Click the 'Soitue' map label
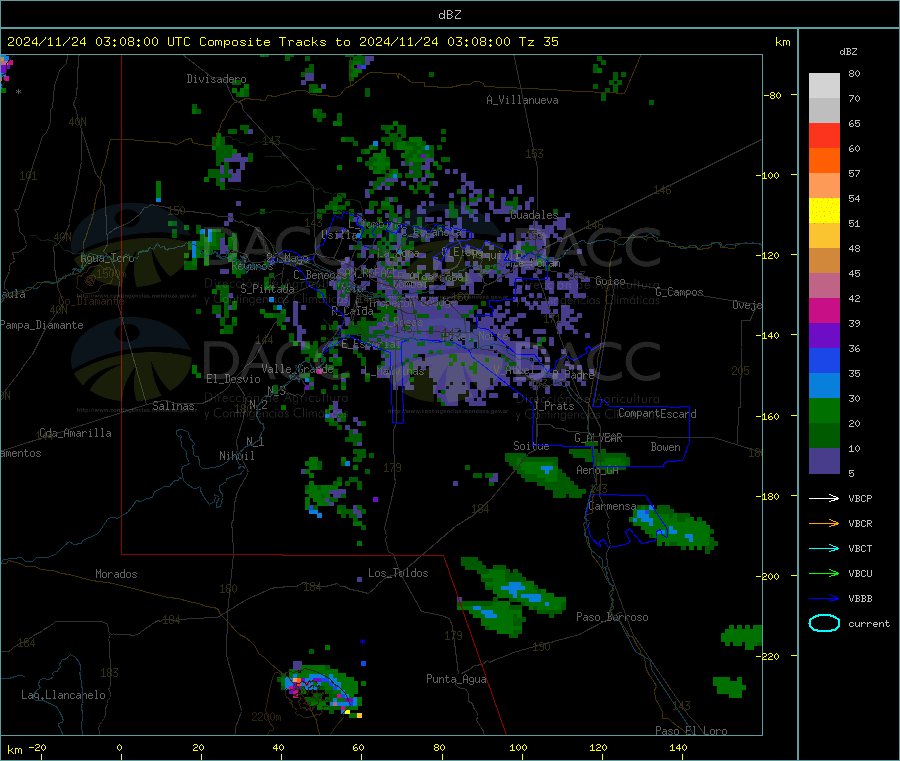Image resolution: width=900 pixels, height=761 pixels. 531,446
